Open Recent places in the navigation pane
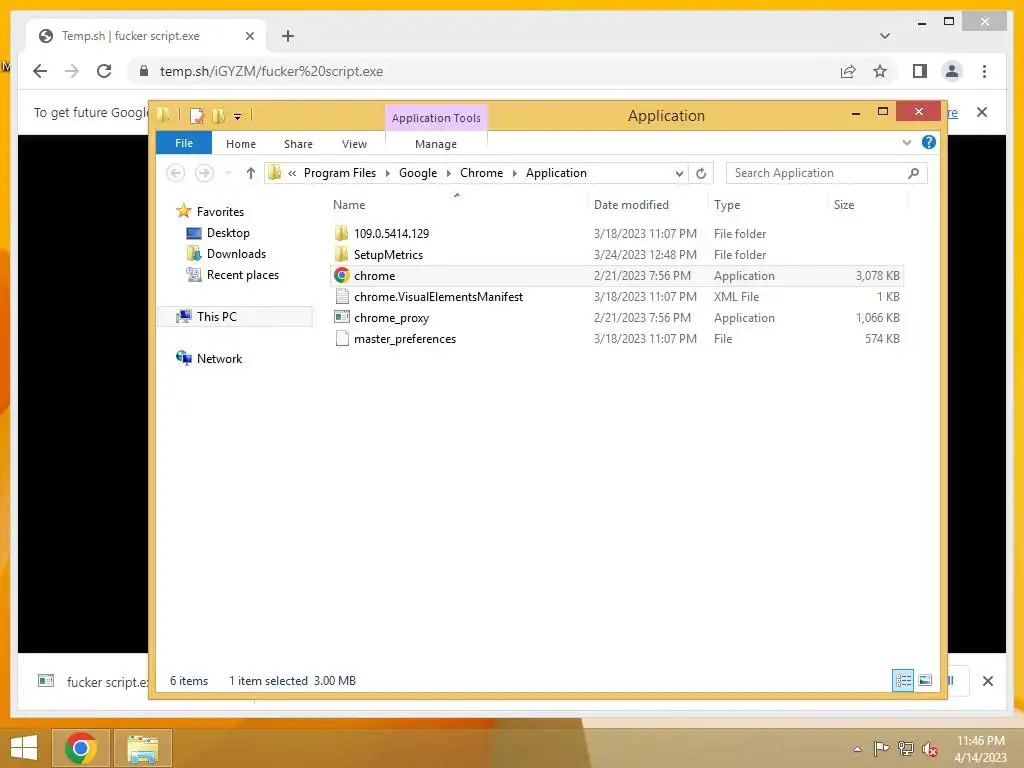Image resolution: width=1024 pixels, height=768 pixels. (x=242, y=275)
